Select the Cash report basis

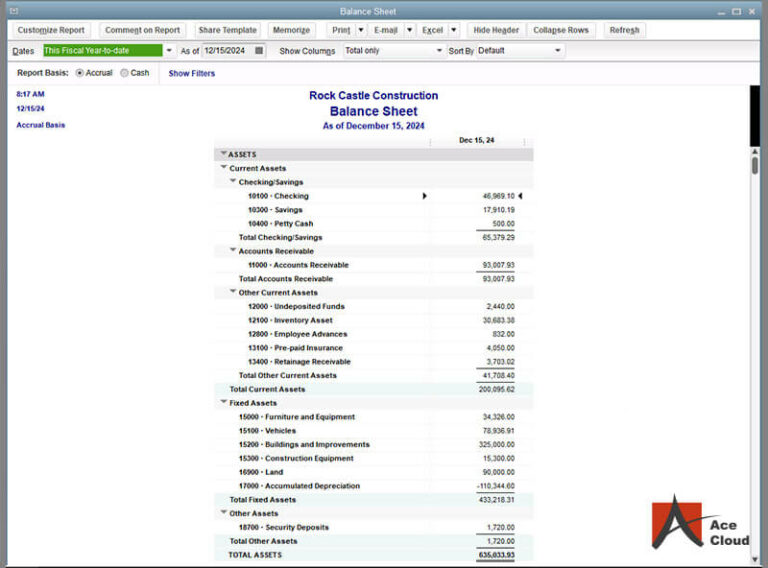click(124, 73)
